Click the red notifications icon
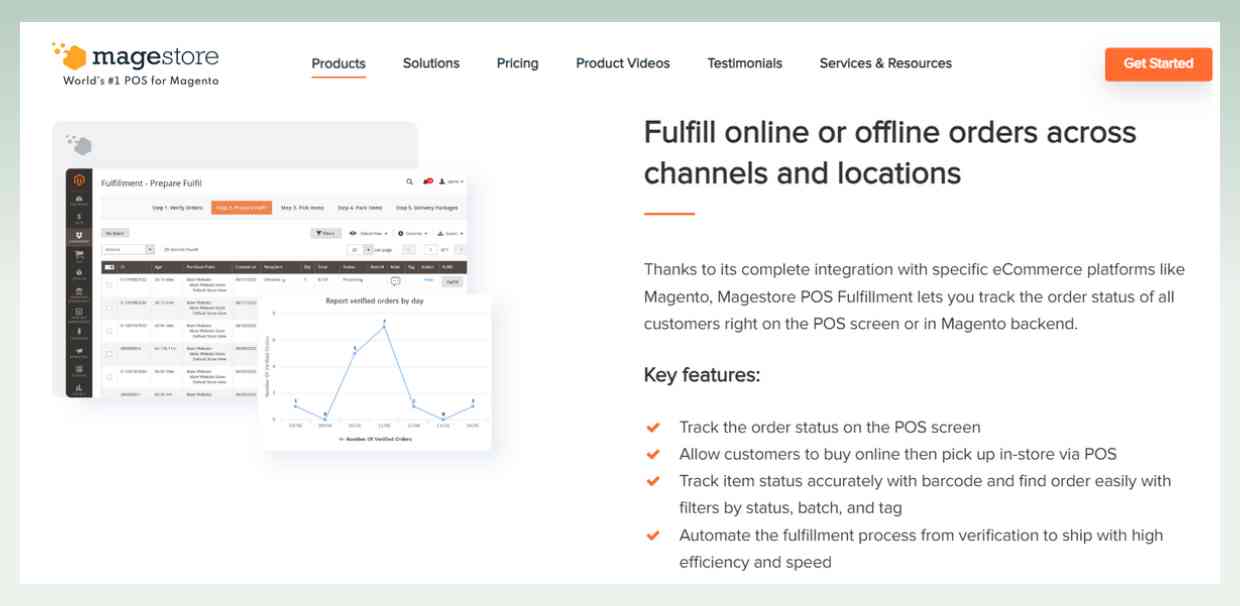The width and height of the screenshot is (1240, 606). (427, 181)
